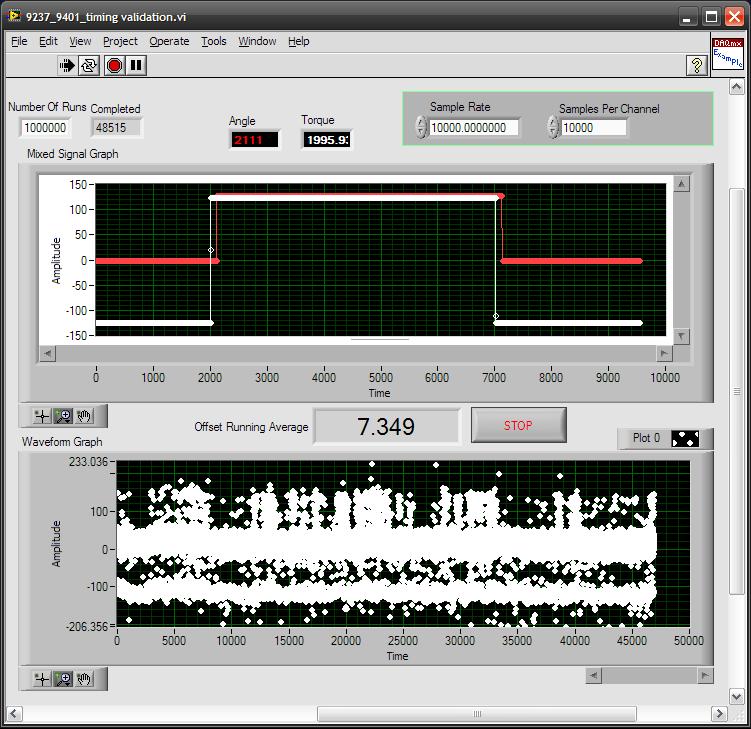Click the DAQmx Example VI icon
The image size is (751, 729).
(728, 54)
